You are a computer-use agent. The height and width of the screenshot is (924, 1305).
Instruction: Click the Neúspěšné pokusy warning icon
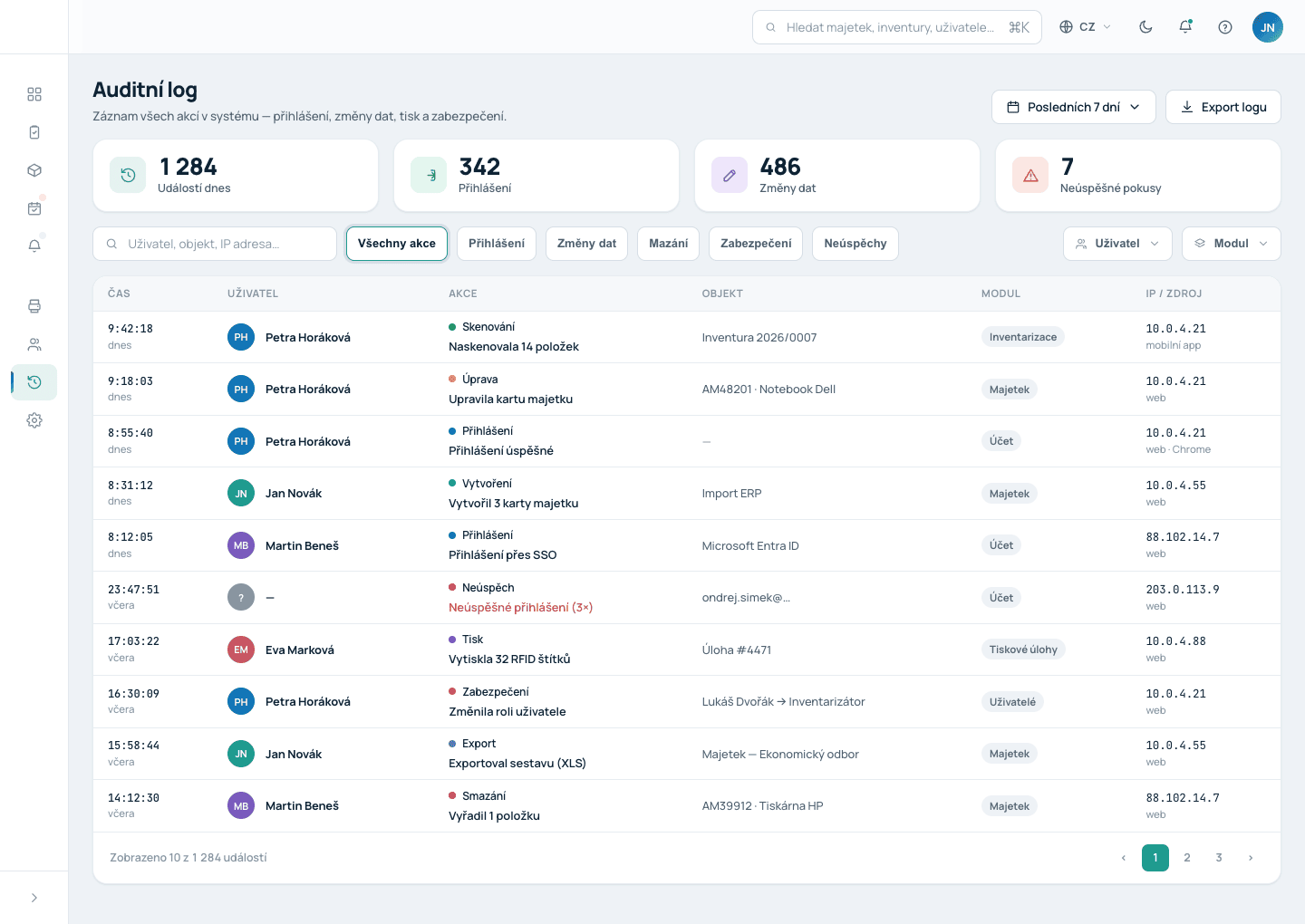coord(1030,176)
